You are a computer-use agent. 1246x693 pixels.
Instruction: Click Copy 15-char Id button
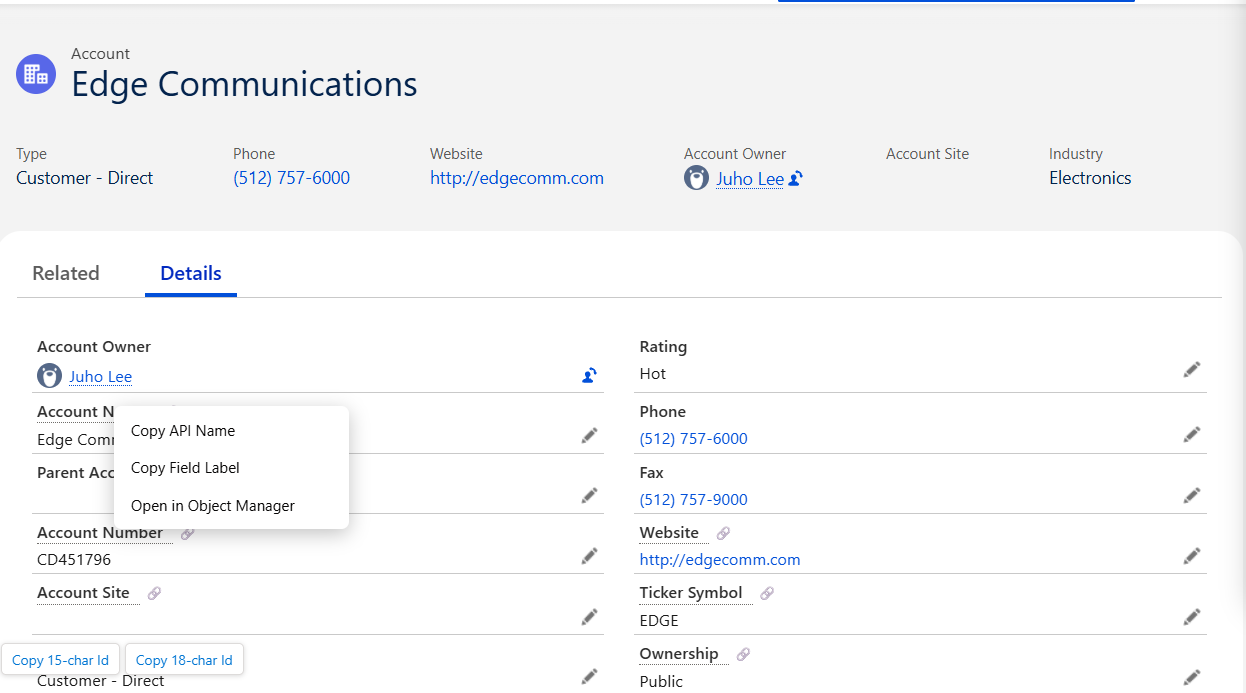60,660
